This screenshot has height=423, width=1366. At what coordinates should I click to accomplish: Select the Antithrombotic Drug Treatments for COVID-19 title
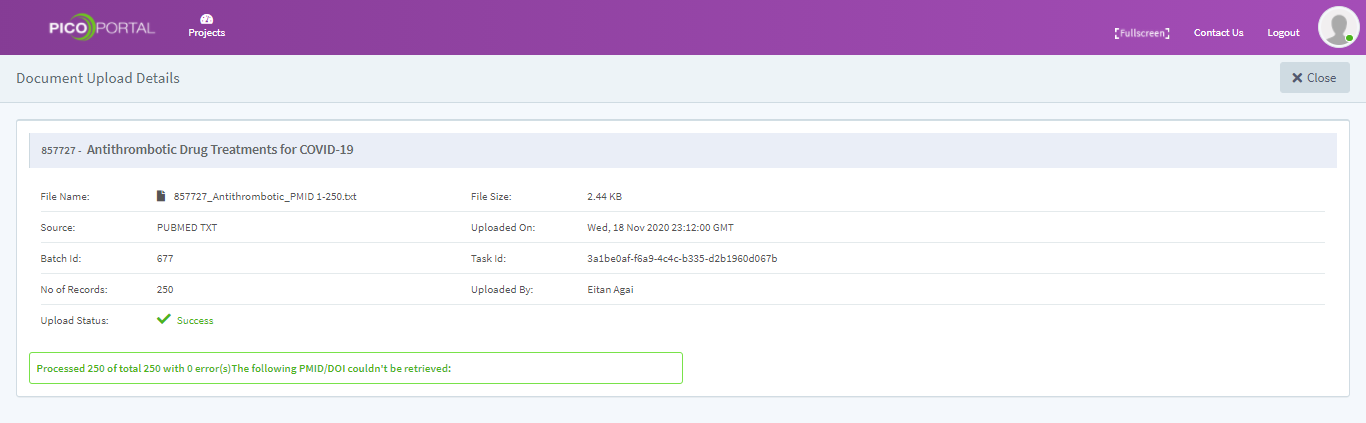pos(220,150)
